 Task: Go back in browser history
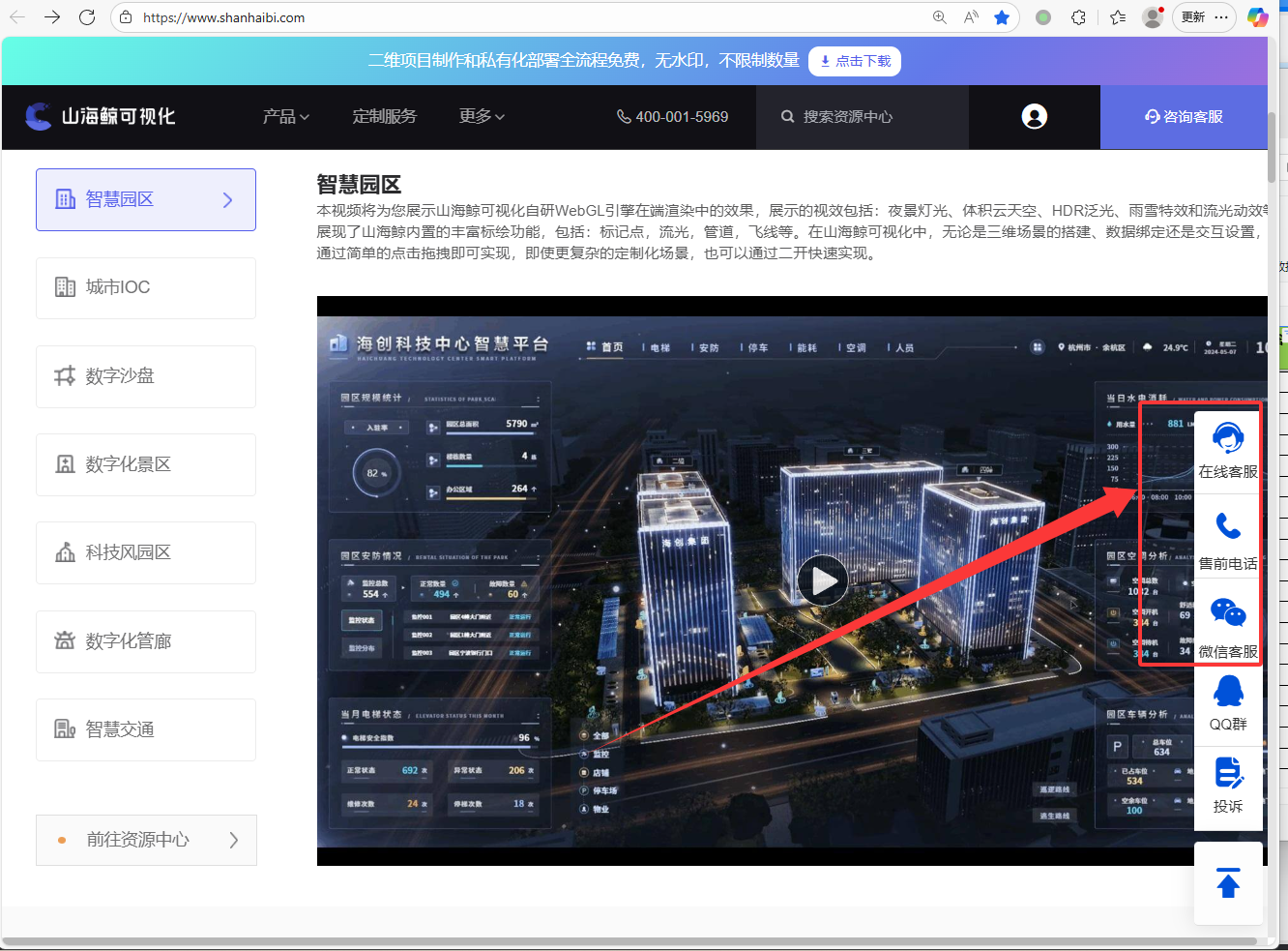tap(17, 17)
